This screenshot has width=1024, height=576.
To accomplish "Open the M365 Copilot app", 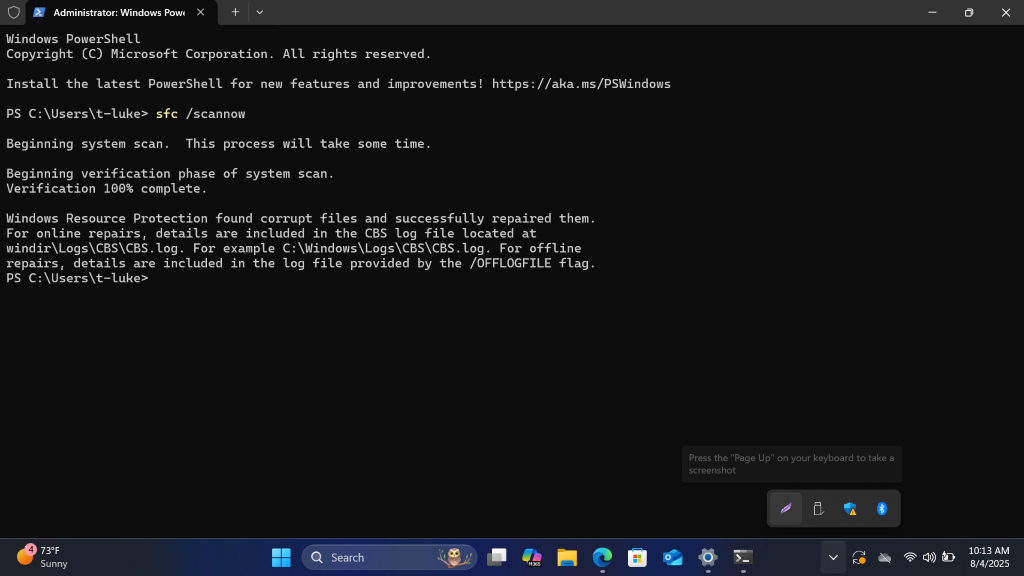I will pos(531,557).
